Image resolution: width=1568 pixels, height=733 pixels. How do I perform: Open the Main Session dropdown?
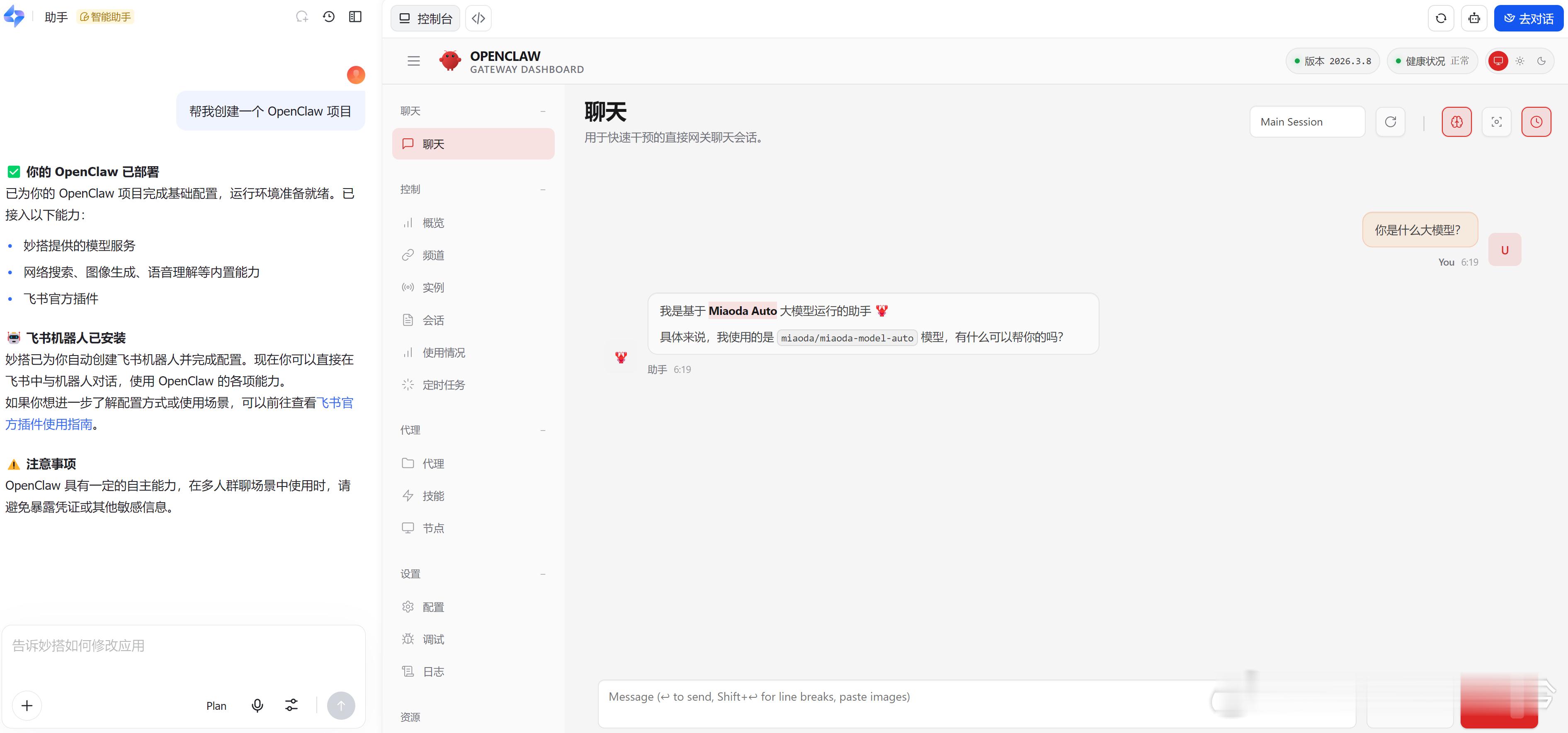click(1307, 122)
